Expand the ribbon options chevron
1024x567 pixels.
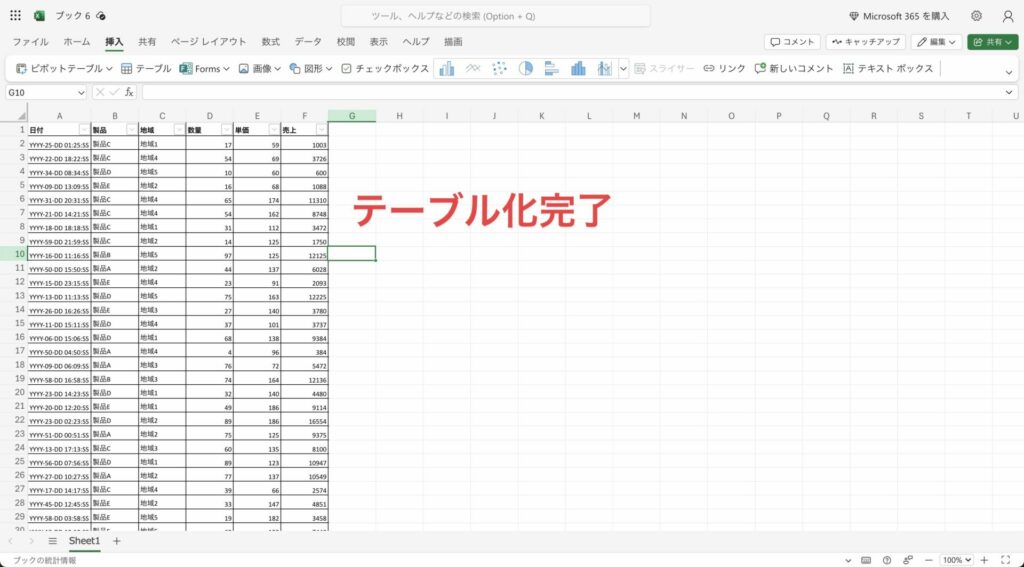1010,72
